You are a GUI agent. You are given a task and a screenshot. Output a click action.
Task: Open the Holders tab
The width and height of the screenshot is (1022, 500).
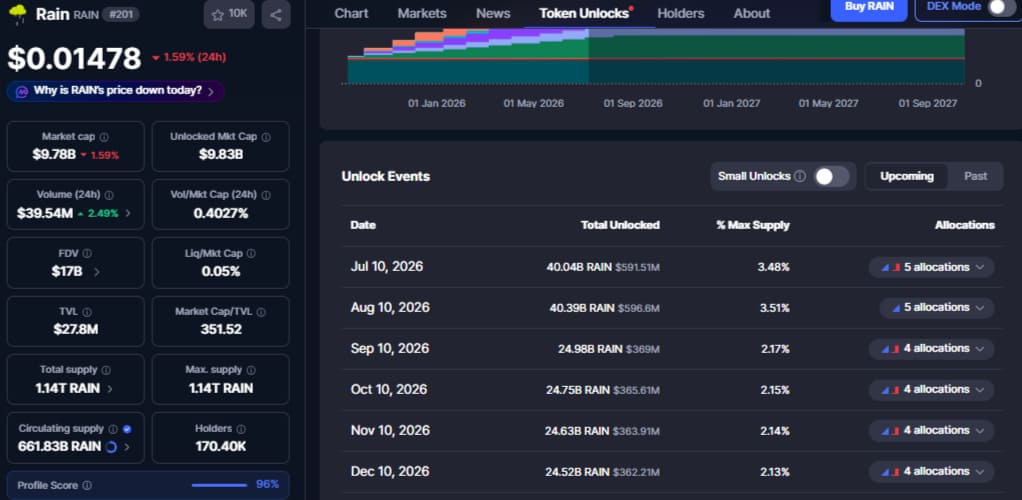click(x=680, y=13)
